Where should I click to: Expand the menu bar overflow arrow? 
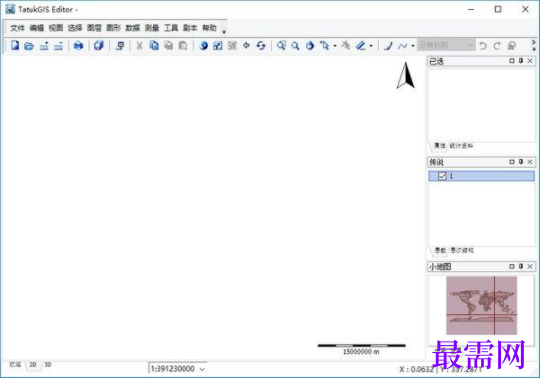(x=224, y=32)
